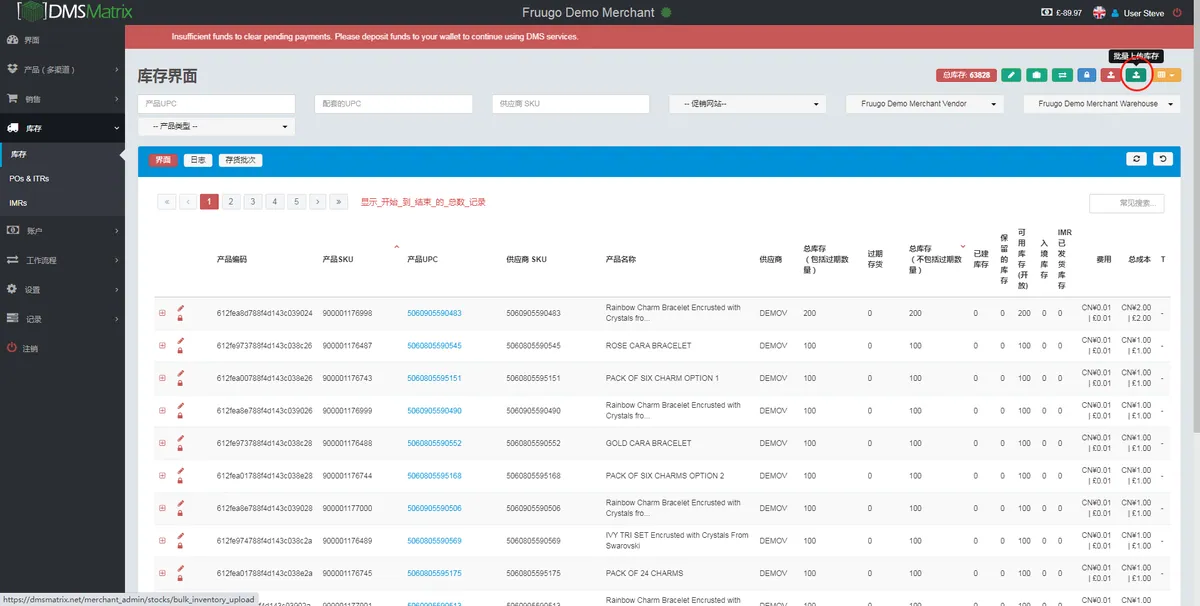Click the undo reset icon in the blue header bar
The height and width of the screenshot is (606, 1200).
(1162, 158)
